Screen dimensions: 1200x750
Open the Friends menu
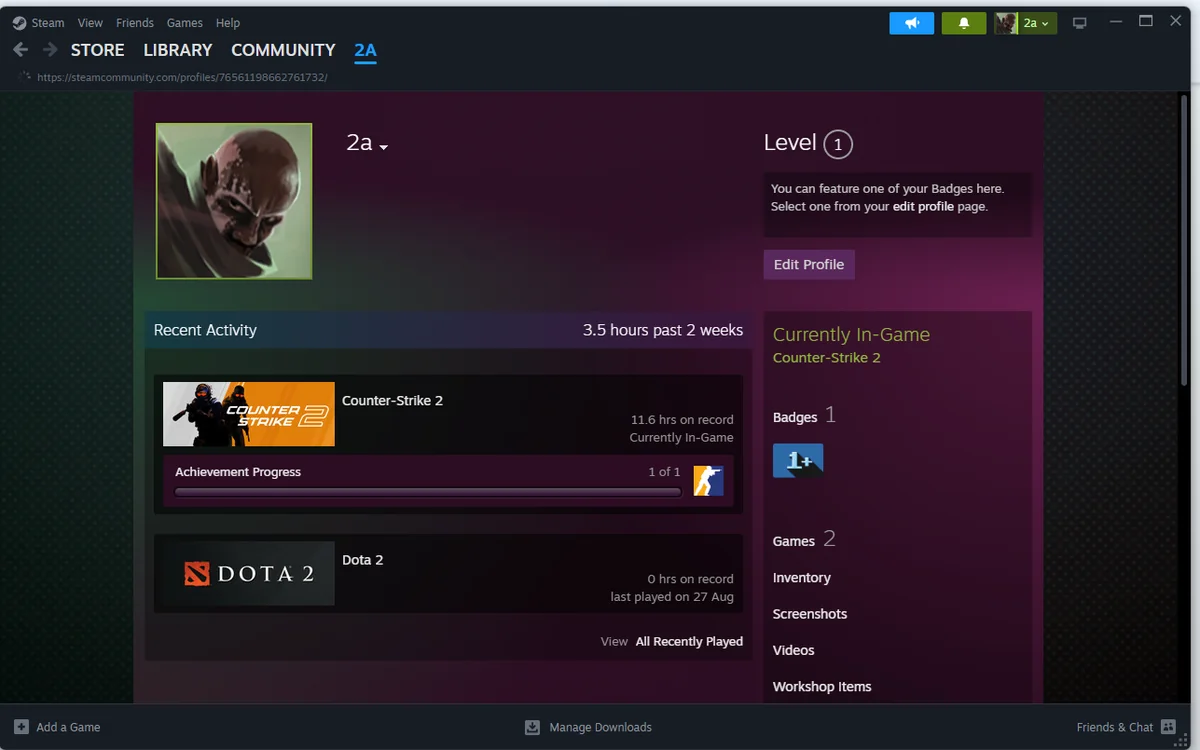[135, 23]
